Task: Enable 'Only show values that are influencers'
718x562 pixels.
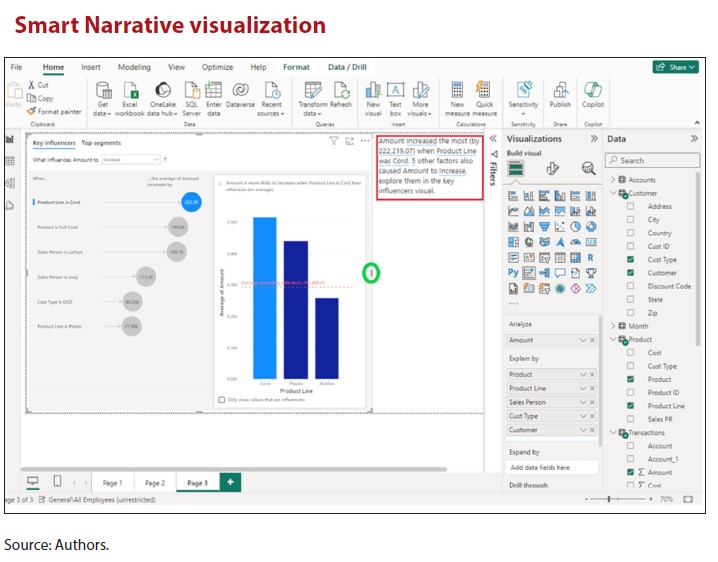Action: [222, 400]
